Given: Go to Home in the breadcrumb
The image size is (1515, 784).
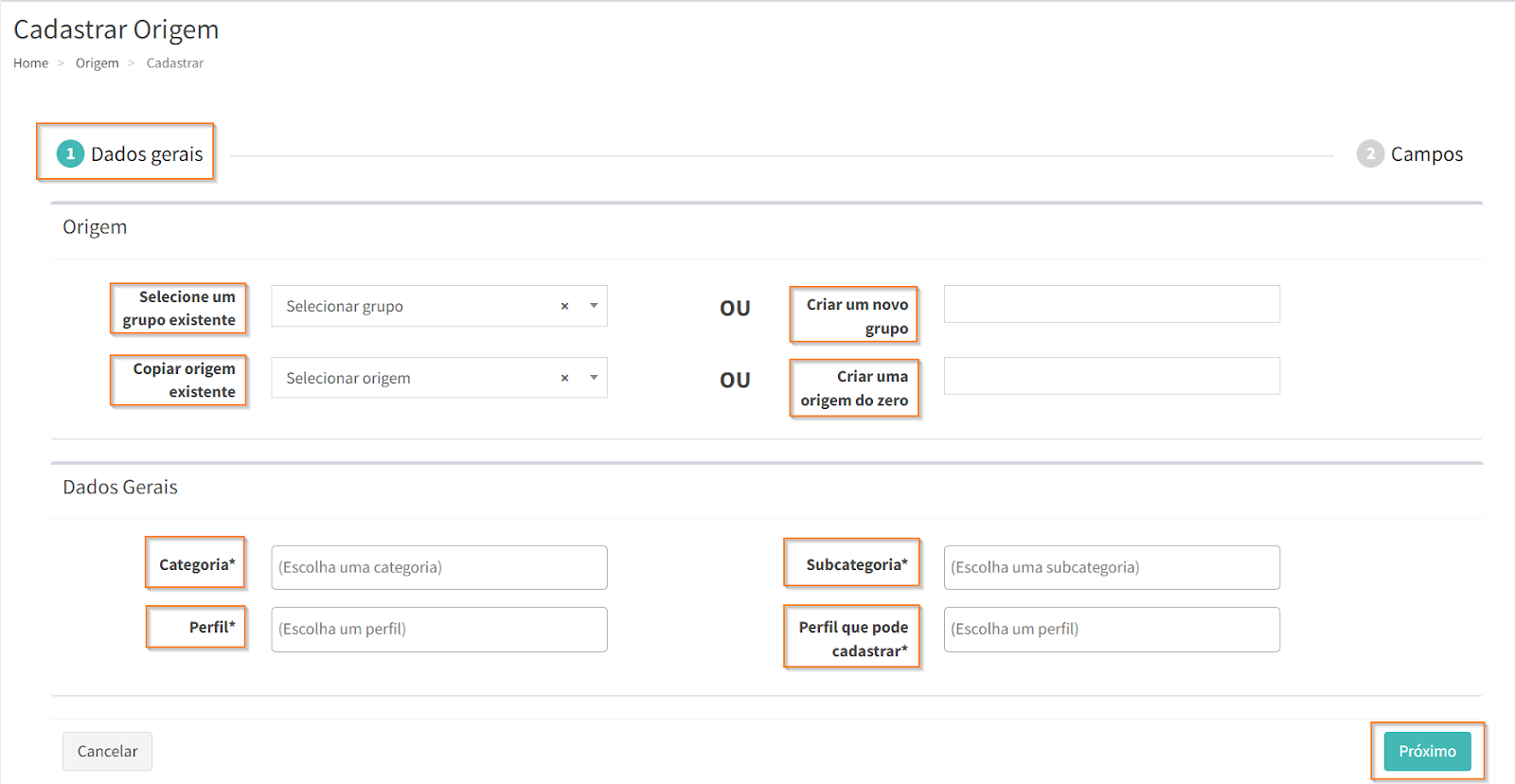Looking at the screenshot, I should point(30,63).
